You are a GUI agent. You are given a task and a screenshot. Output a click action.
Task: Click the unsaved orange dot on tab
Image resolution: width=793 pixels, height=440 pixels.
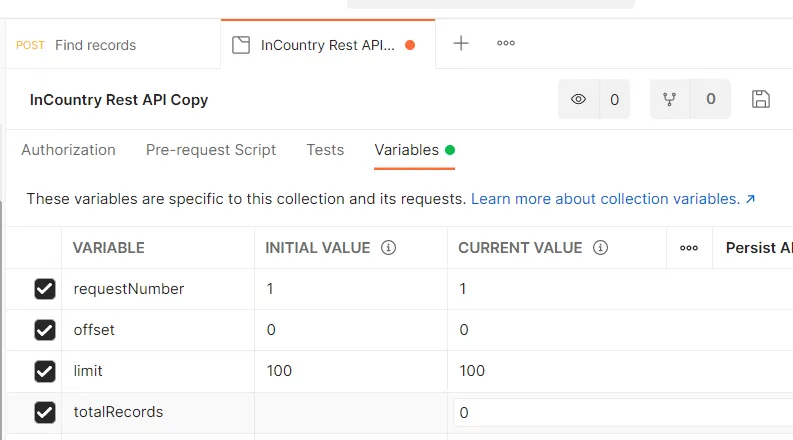(x=410, y=45)
